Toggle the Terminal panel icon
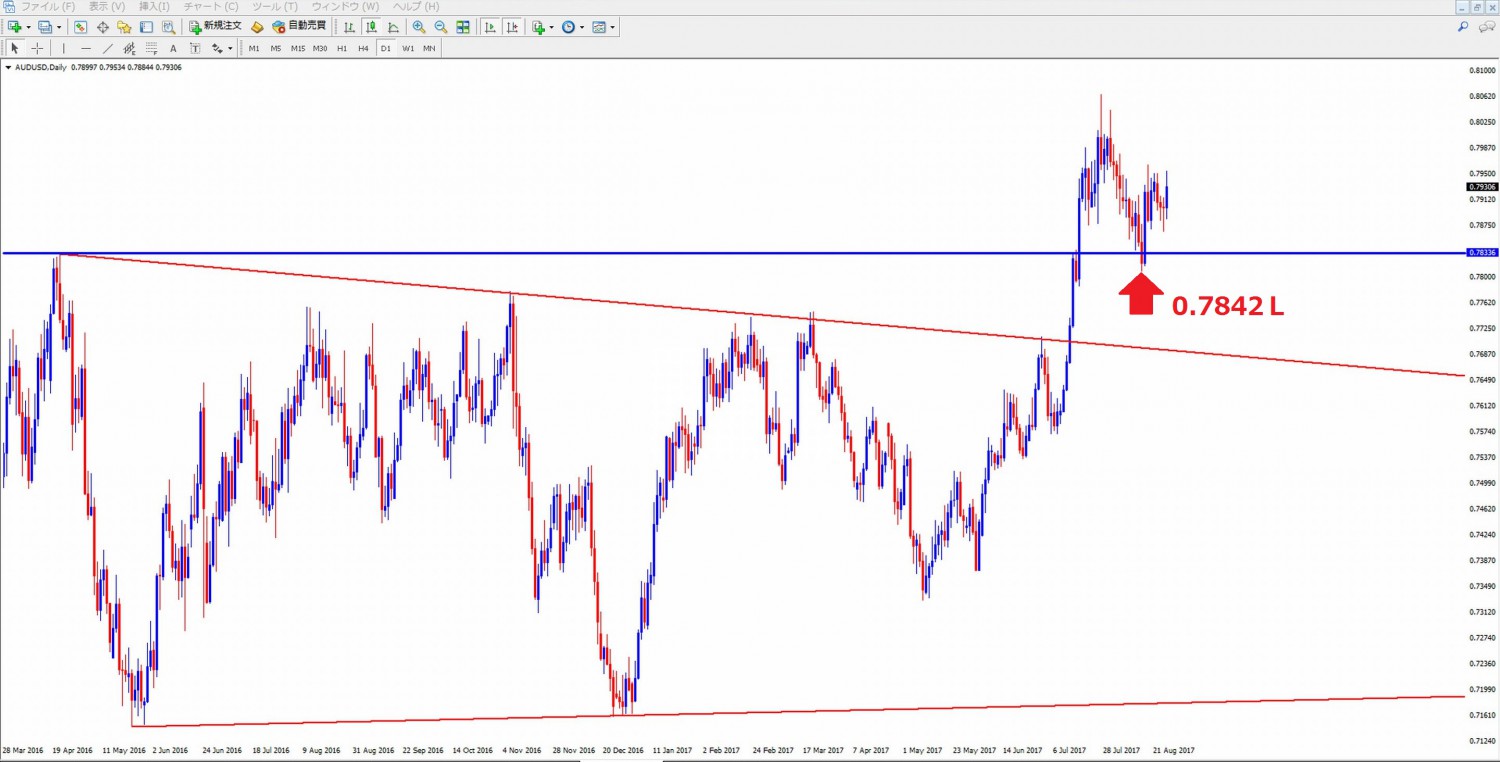The image size is (1500, 762). point(146,27)
